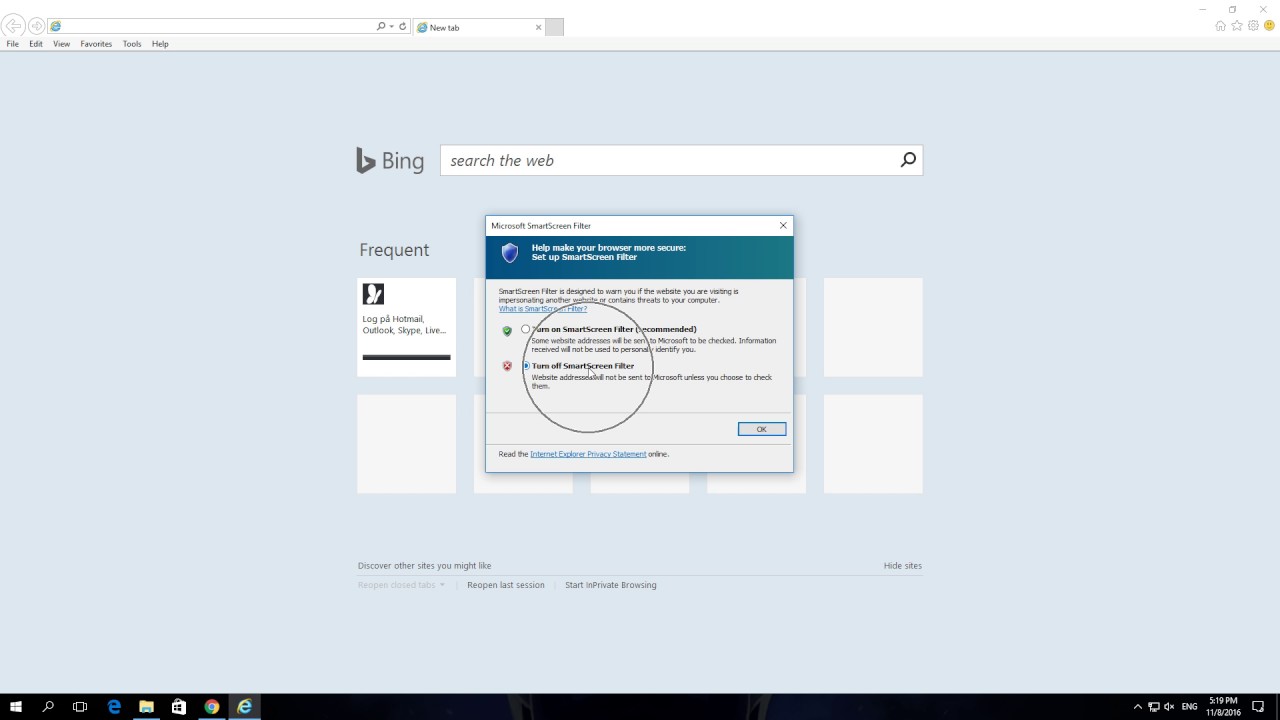Click the browser Back arrow button
The height and width of the screenshot is (720, 1280).
(13, 26)
